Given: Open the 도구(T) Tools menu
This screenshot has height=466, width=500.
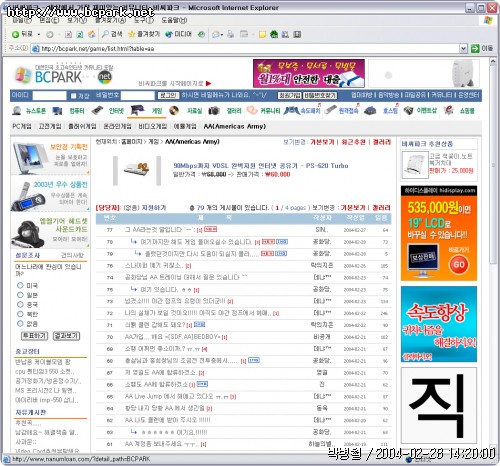Looking at the screenshot, I should point(144,20).
